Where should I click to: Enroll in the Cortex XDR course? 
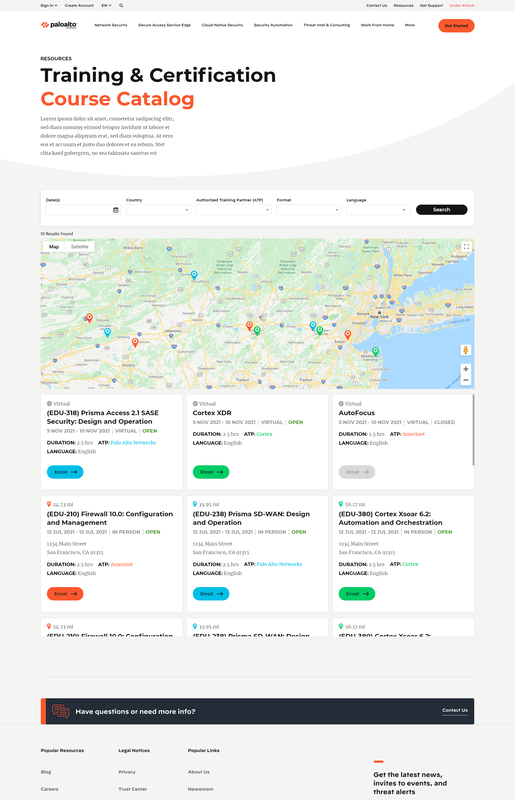point(211,472)
